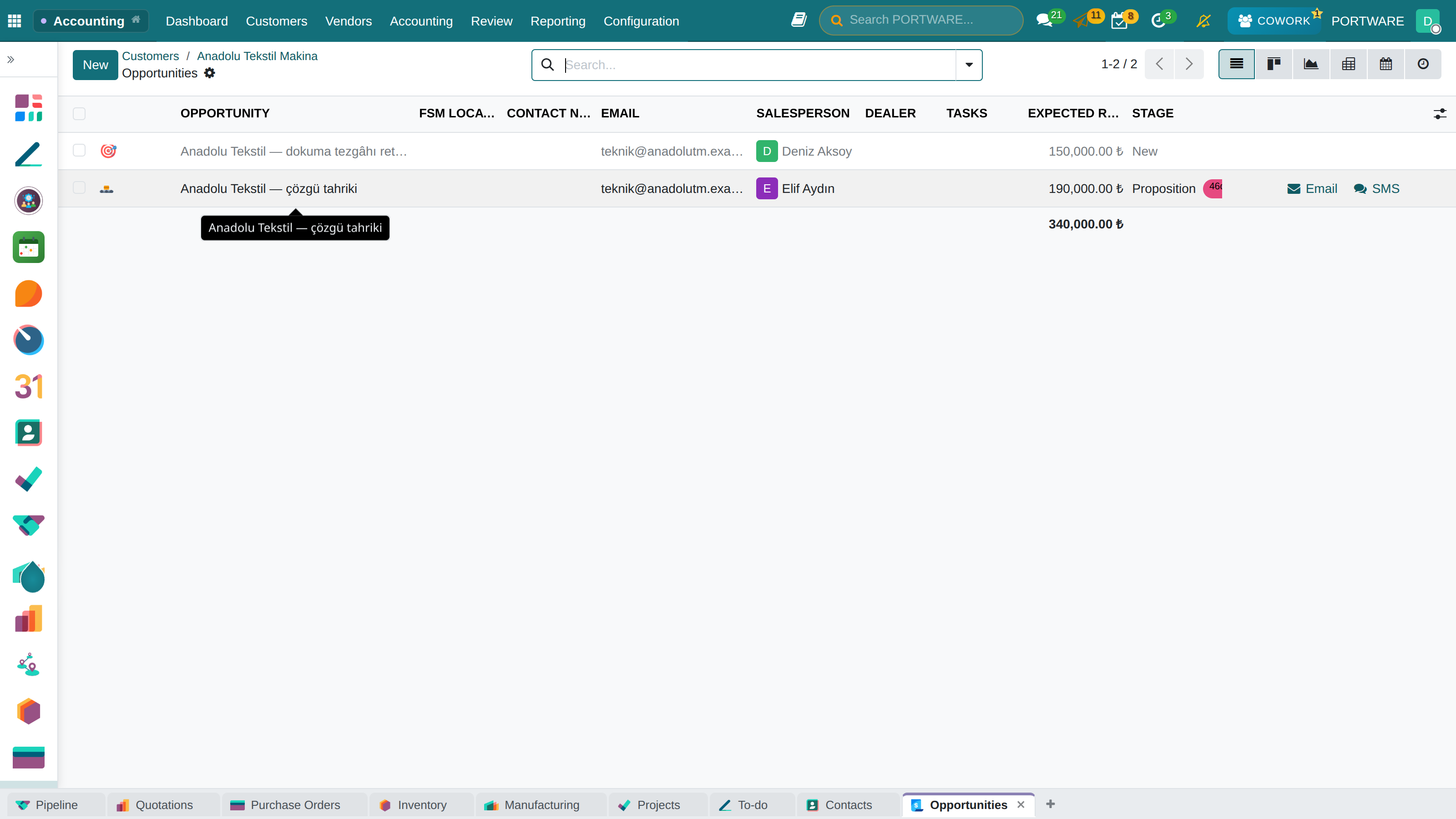Click the pink 46 badge in Stage column
Screen dimensions: 1456x819
(x=1213, y=188)
